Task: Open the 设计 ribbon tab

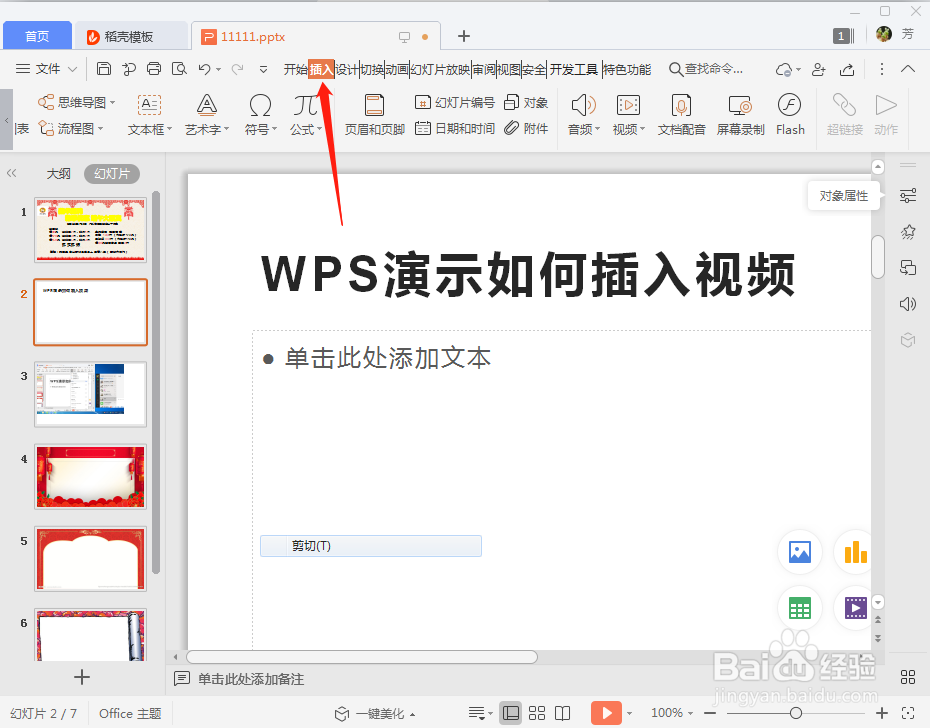Action: (x=347, y=69)
